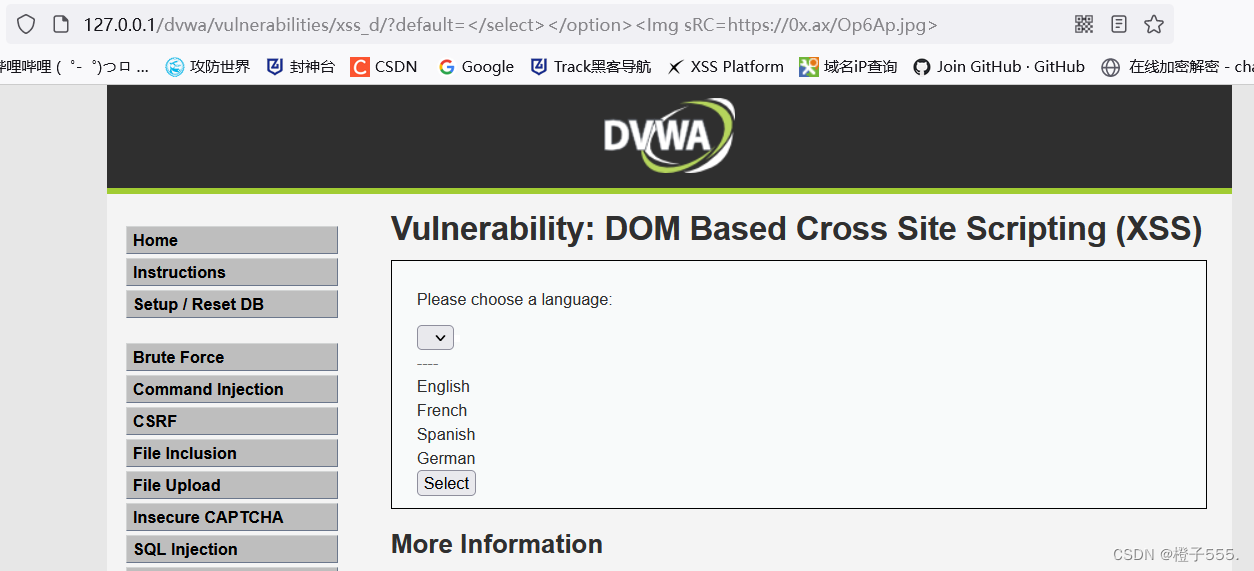
Task: Bookmark this page with the star icon
Action: click(1154, 24)
